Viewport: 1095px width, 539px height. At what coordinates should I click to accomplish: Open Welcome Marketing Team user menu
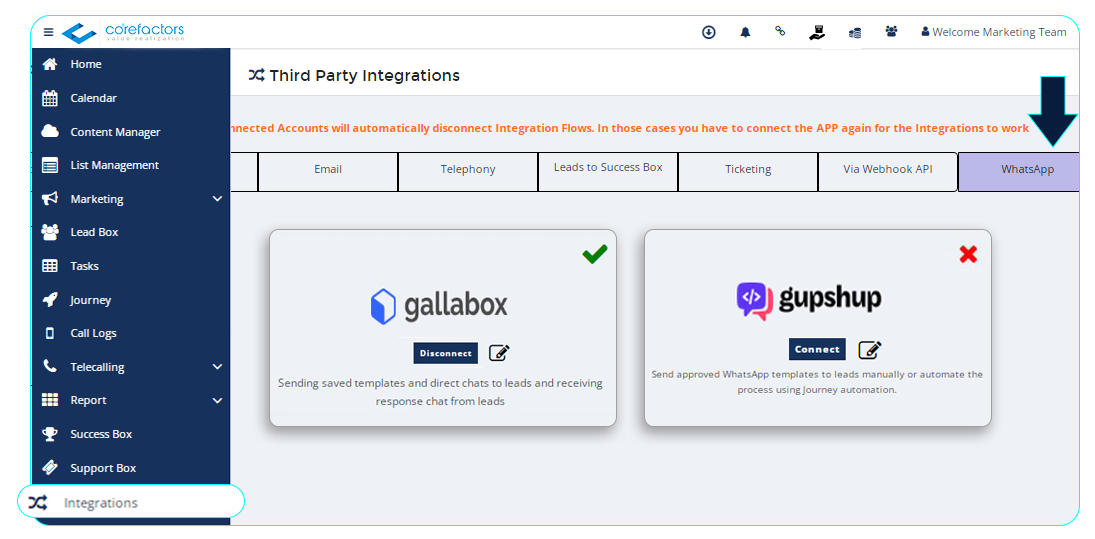[x=994, y=32]
